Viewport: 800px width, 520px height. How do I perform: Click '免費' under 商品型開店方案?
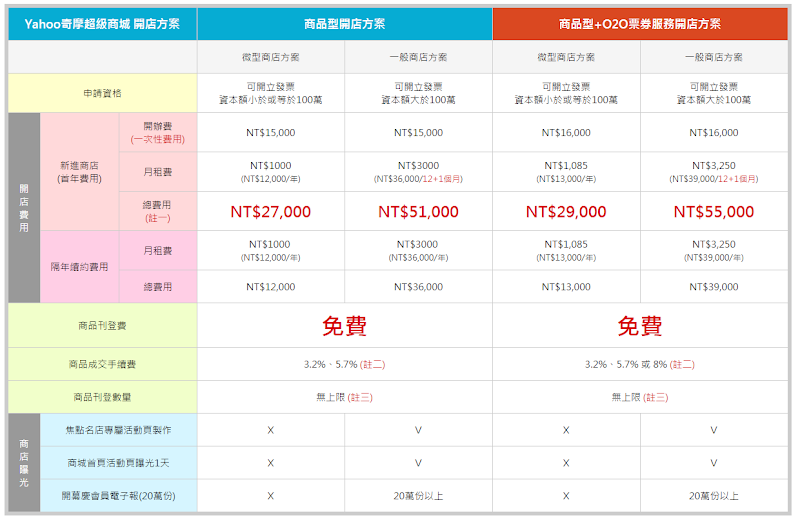[x=345, y=326]
